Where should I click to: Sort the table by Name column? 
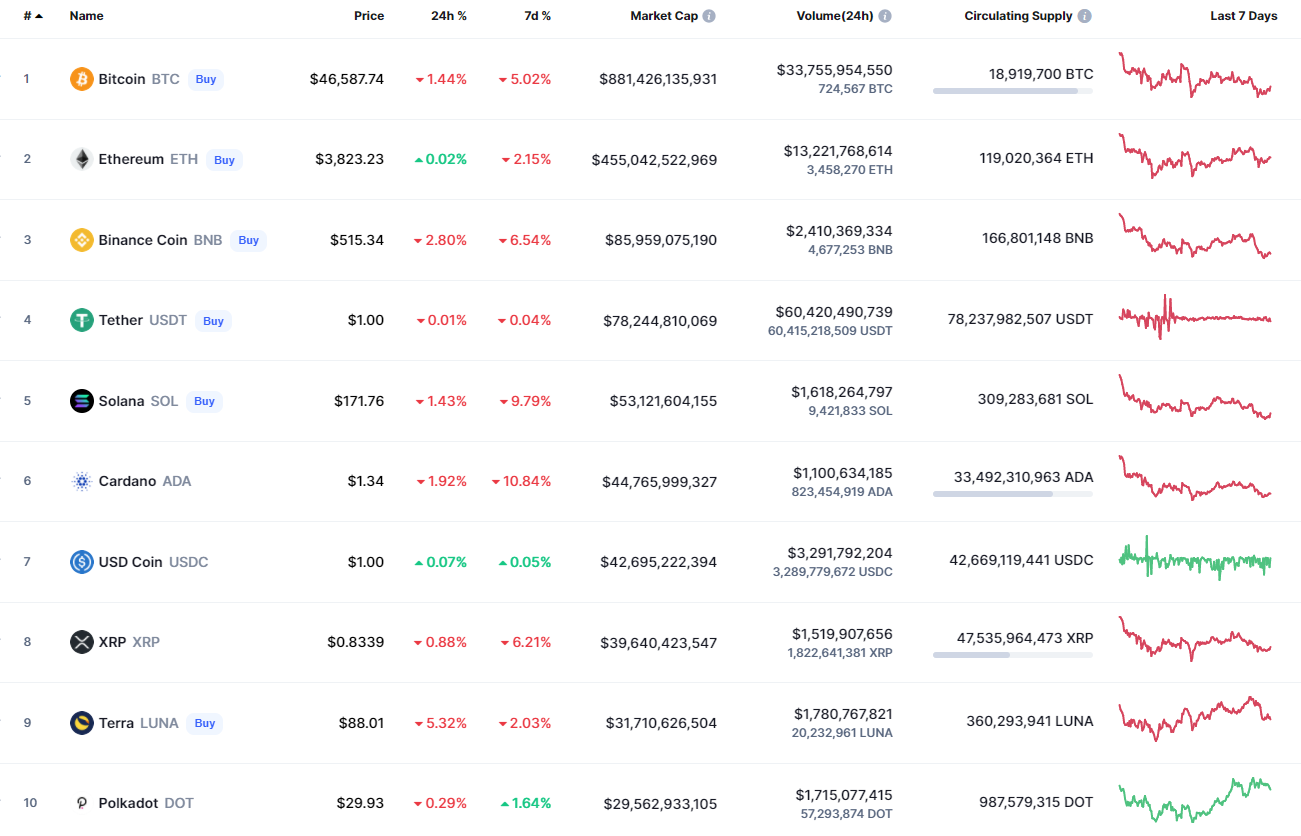(x=87, y=16)
